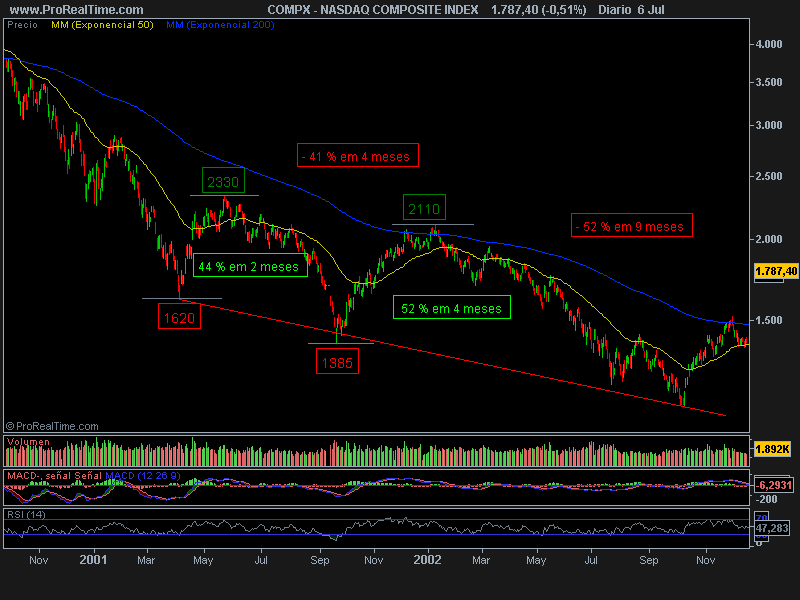Click the 2002 year label on time axis
Image resolution: width=800 pixels, height=600 pixels.
(x=427, y=560)
